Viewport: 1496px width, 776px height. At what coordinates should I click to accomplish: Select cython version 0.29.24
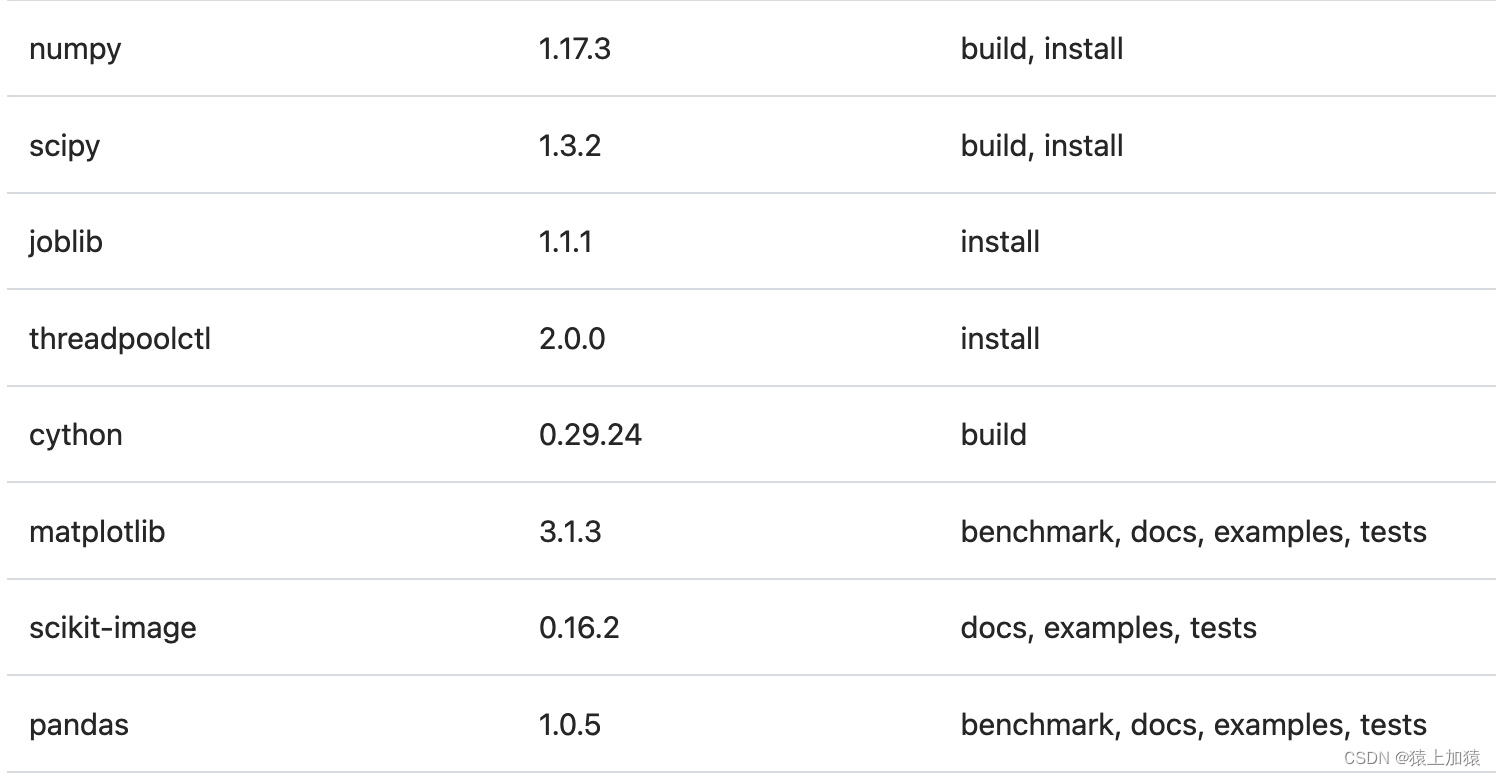pos(590,435)
